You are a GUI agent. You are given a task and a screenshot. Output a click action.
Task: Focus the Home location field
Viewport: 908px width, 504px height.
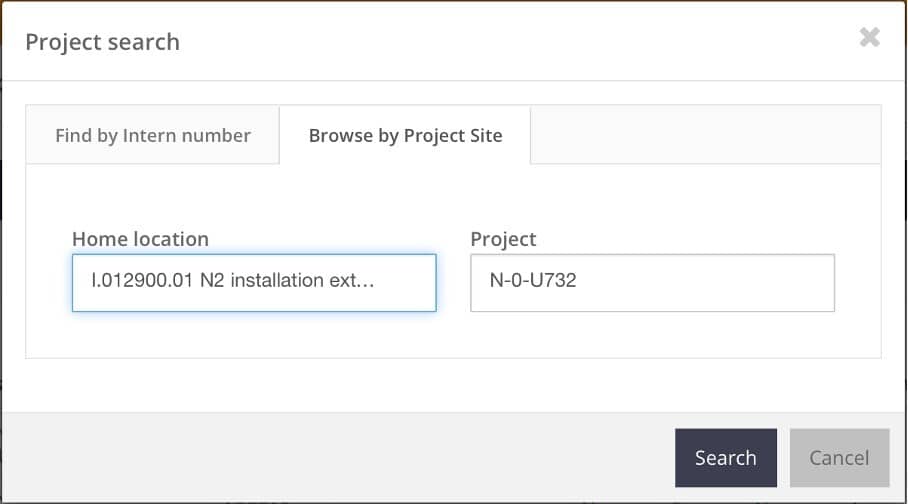tap(254, 283)
